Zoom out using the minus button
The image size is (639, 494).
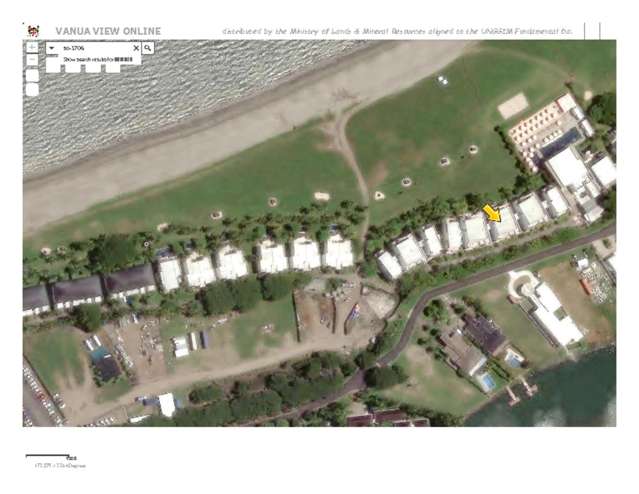coord(32,60)
